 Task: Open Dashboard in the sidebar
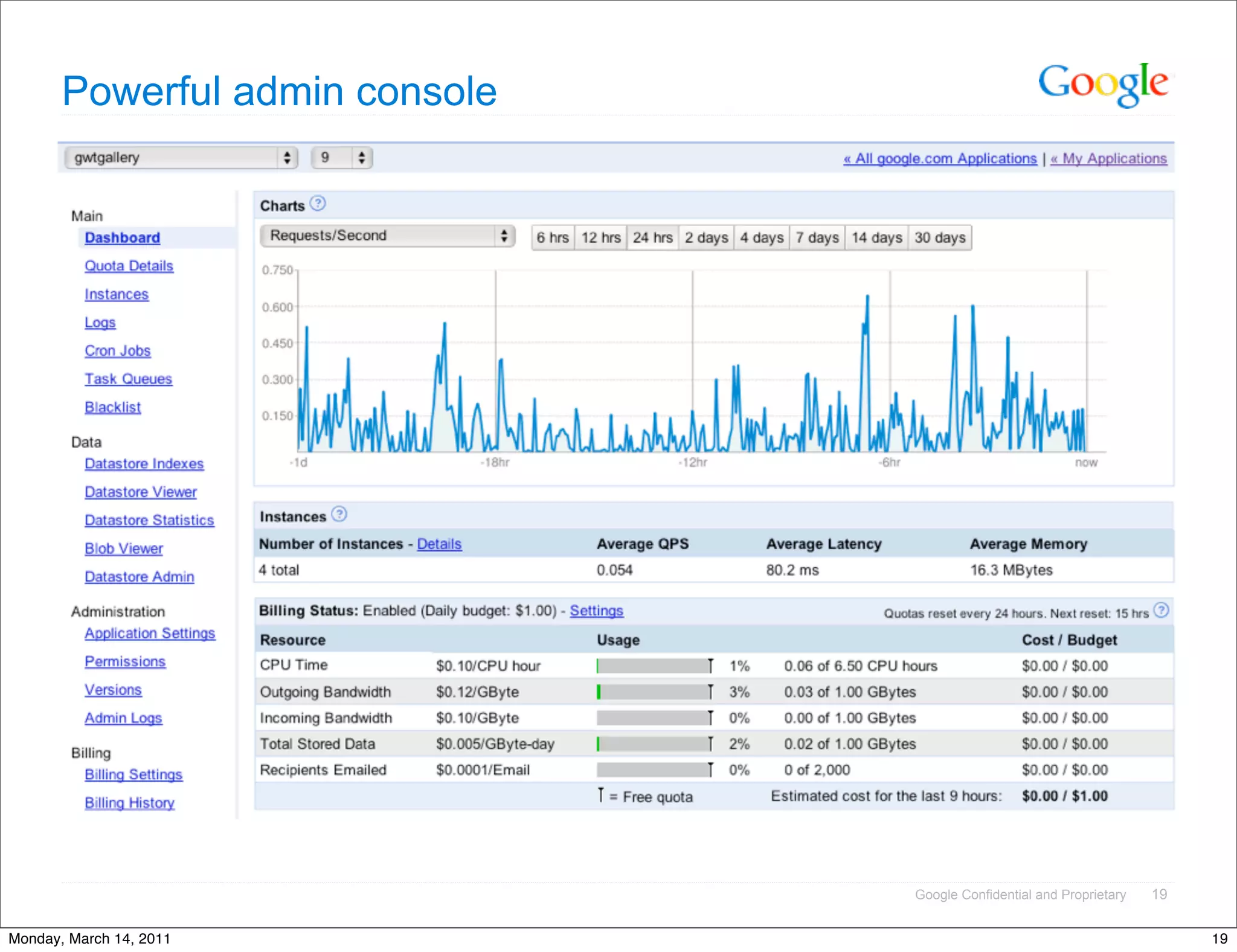point(123,237)
